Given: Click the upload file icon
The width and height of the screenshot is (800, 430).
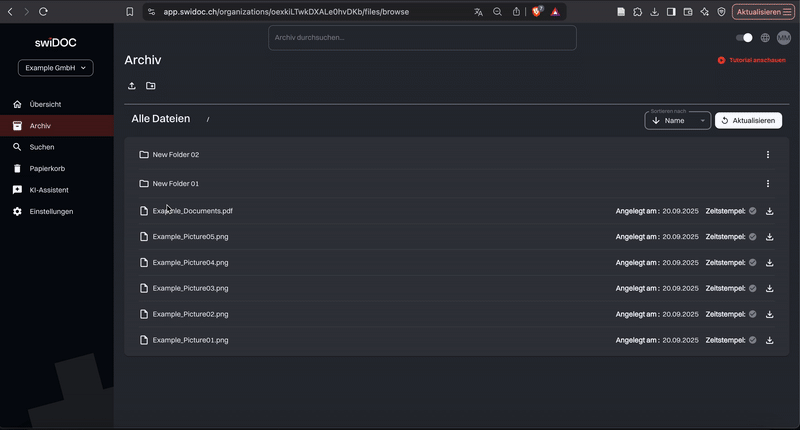Looking at the screenshot, I should tap(132, 86).
